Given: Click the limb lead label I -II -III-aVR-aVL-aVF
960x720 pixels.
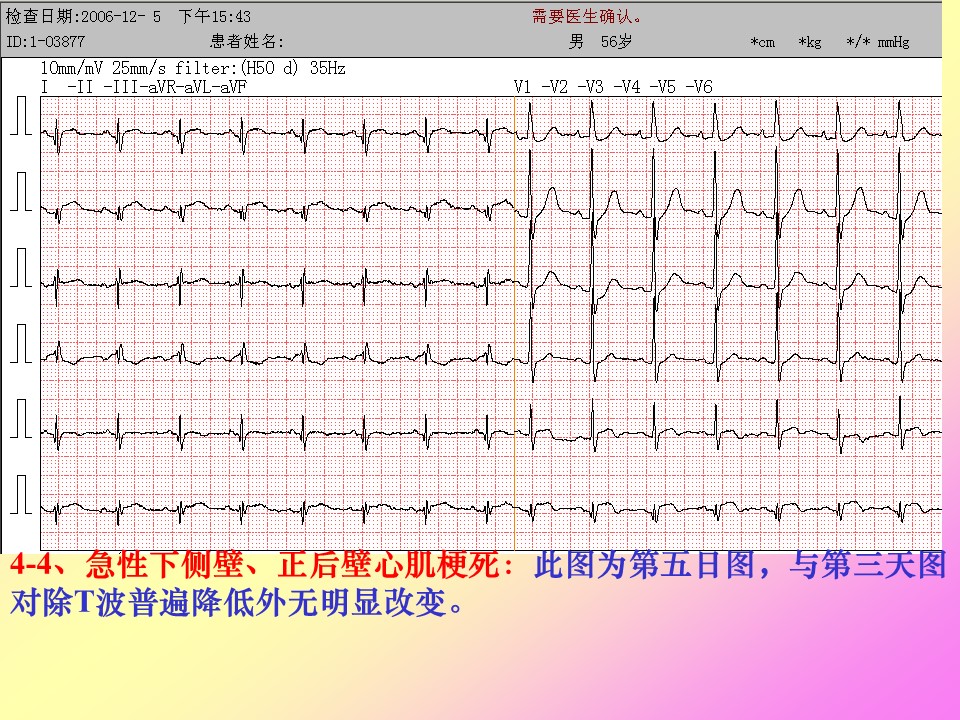Looking at the screenshot, I should (144, 87).
